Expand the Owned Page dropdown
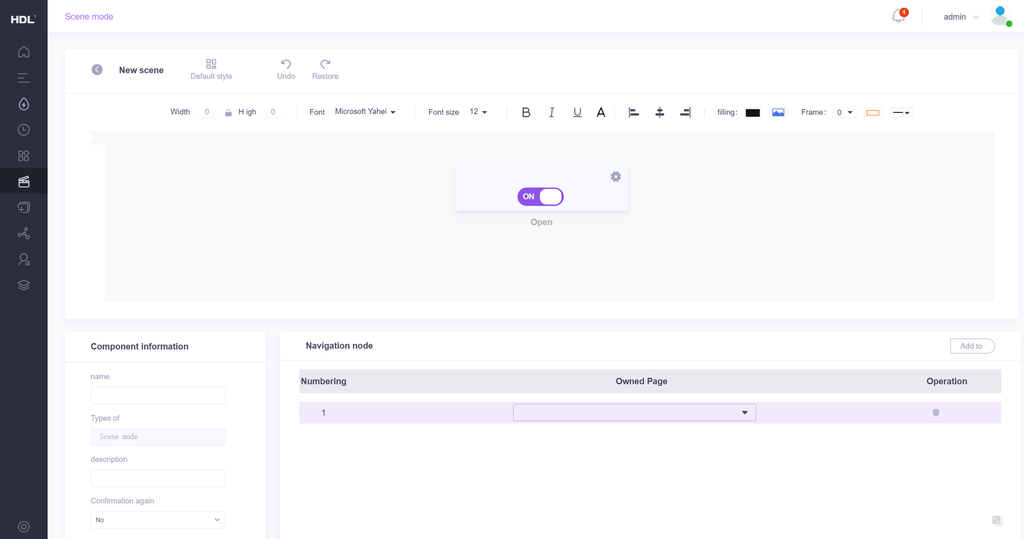The height and width of the screenshot is (539, 1024). click(x=634, y=412)
